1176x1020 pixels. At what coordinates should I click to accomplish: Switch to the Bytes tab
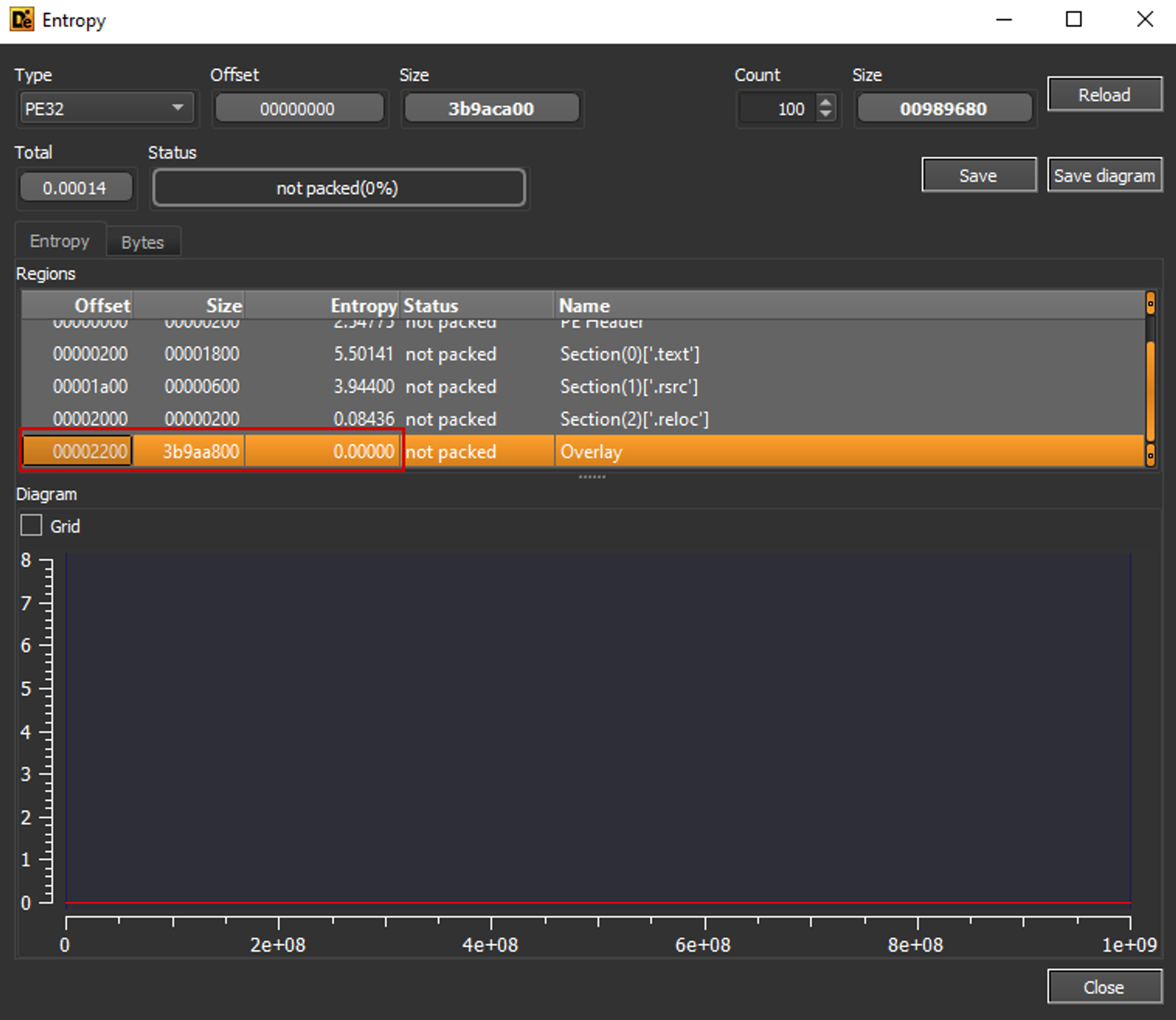[143, 242]
